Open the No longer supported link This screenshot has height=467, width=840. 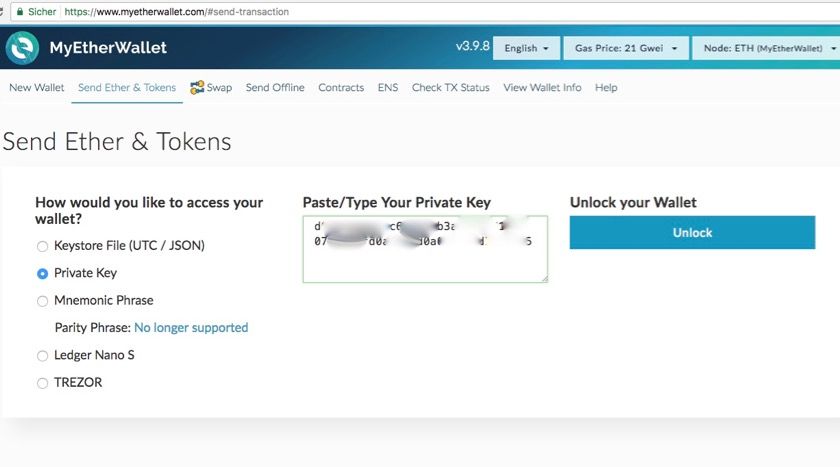191,328
